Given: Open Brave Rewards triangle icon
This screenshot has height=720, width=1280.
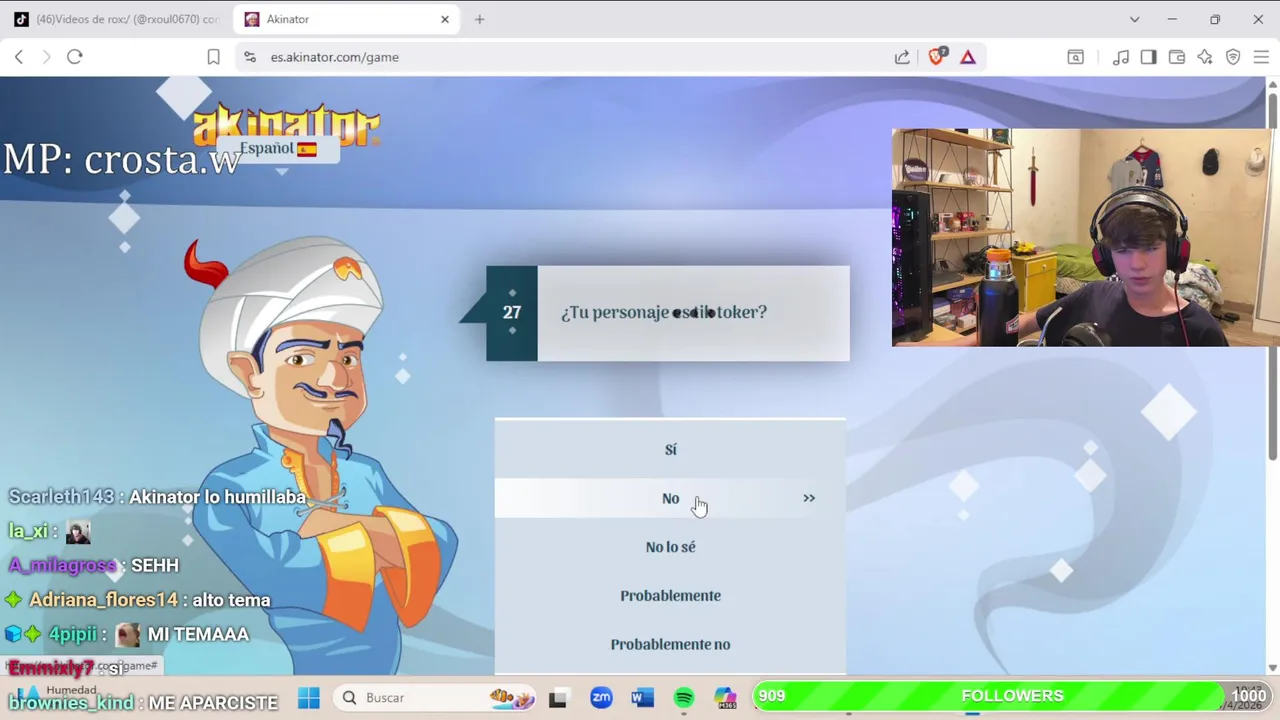Looking at the screenshot, I should [968, 57].
